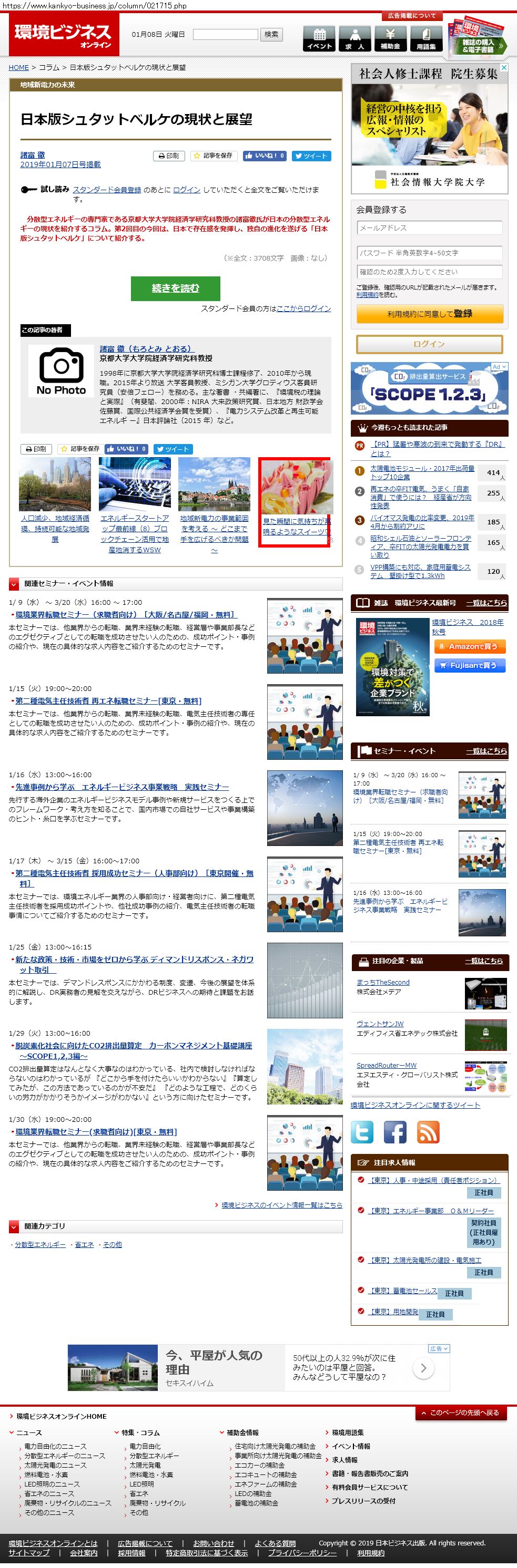Collapse the 関連セミナー・イベント情報 section arrow
517x1568 pixels.
pyautogui.click(x=14, y=584)
